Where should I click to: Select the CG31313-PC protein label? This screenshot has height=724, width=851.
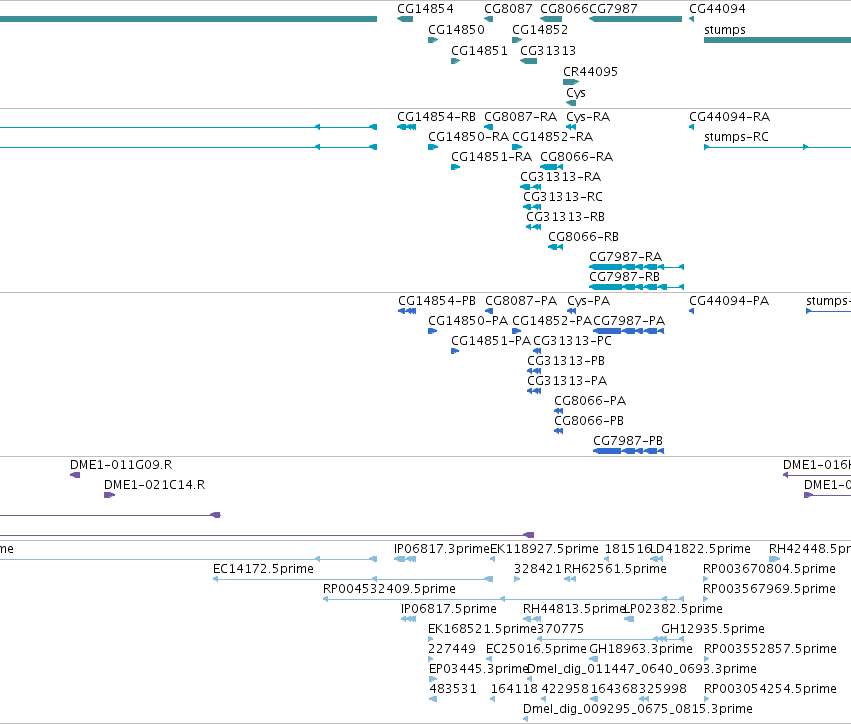572,341
